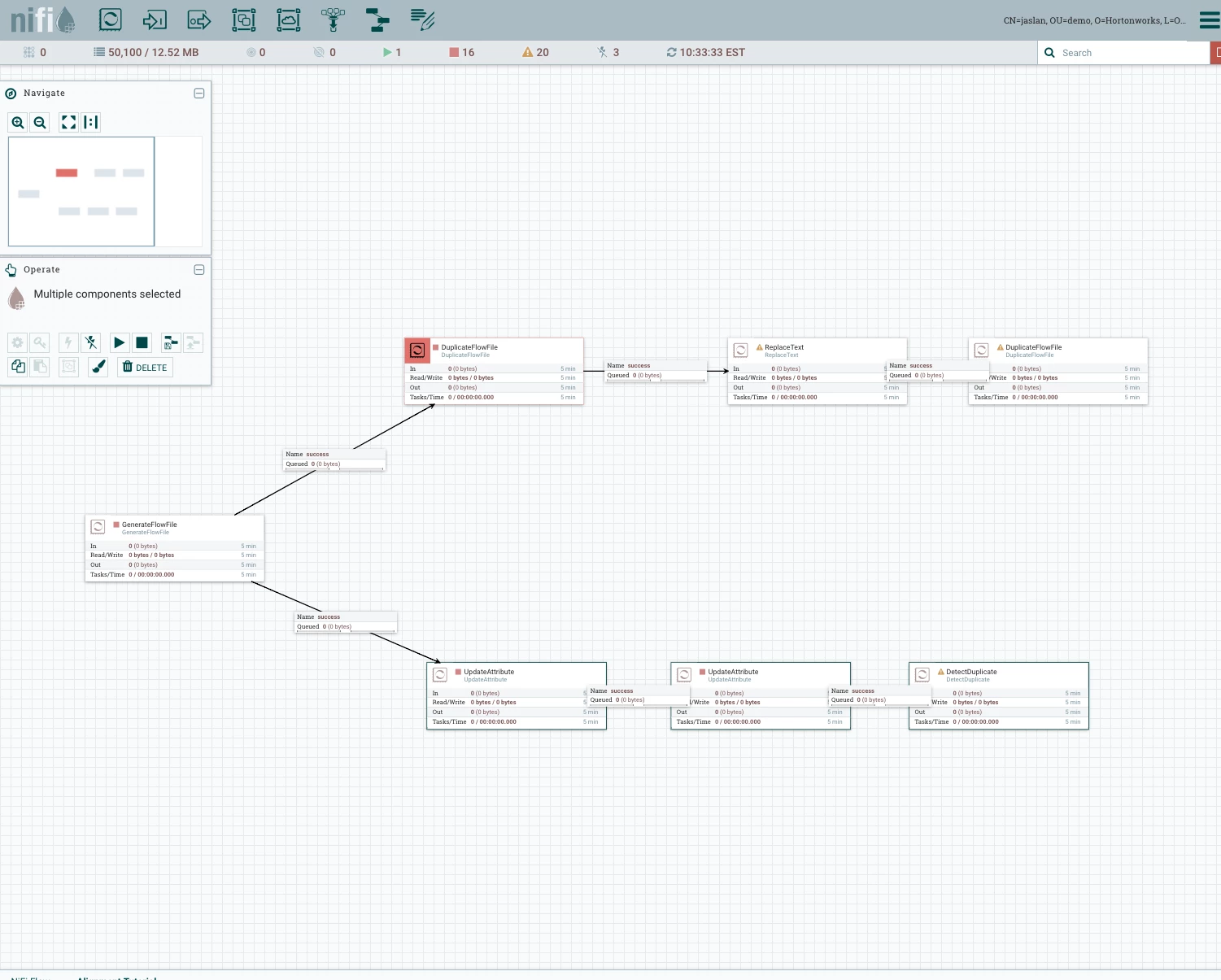Click the invalid components count 20

(x=536, y=52)
